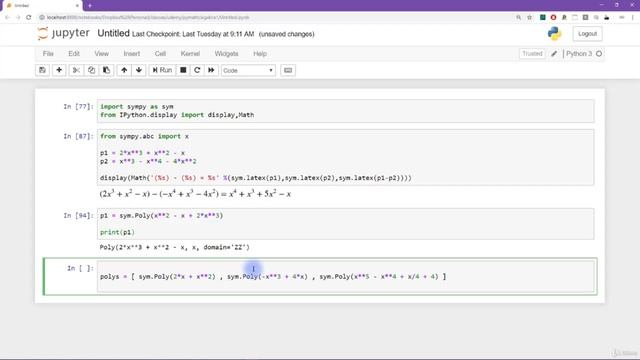Open the File menu
Viewport: 640px width, 360px height.
pos(48,53)
